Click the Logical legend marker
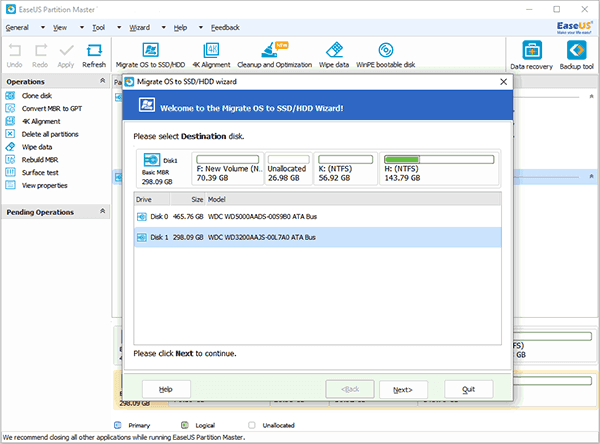The width and height of the screenshot is (600, 444). click(x=185, y=425)
